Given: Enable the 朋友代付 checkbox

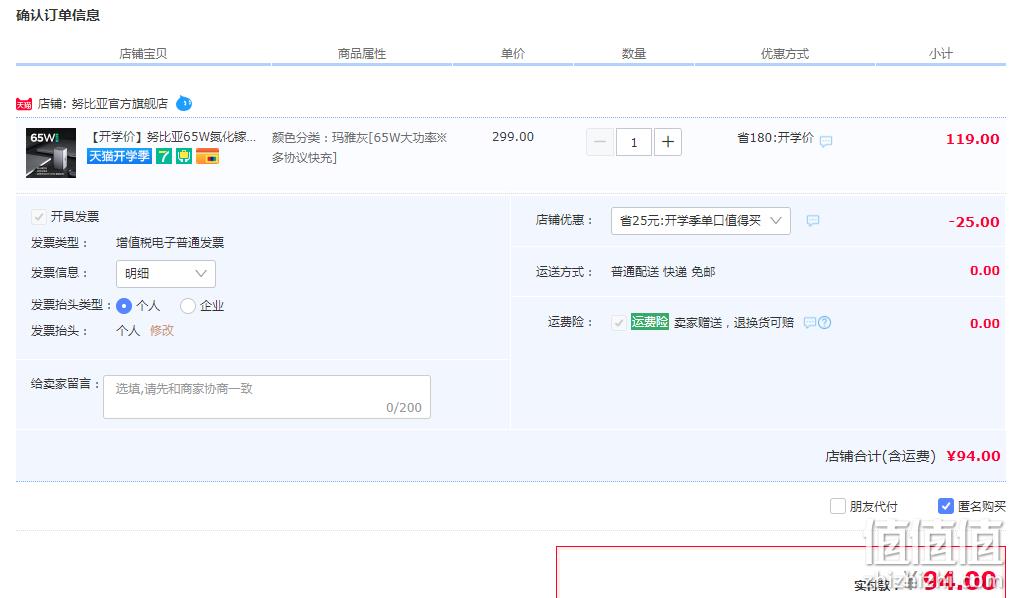Looking at the screenshot, I should [838, 506].
